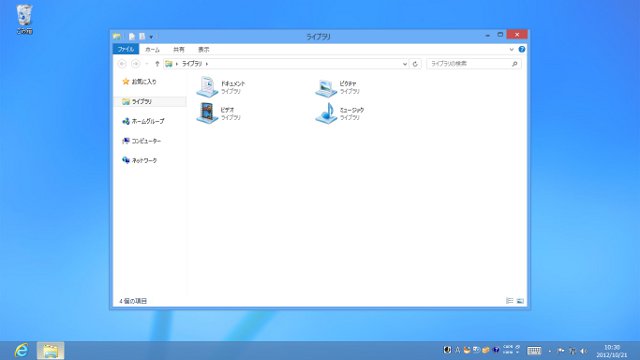Select the ドキュメント library icon

pyautogui.click(x=207, y=87)
